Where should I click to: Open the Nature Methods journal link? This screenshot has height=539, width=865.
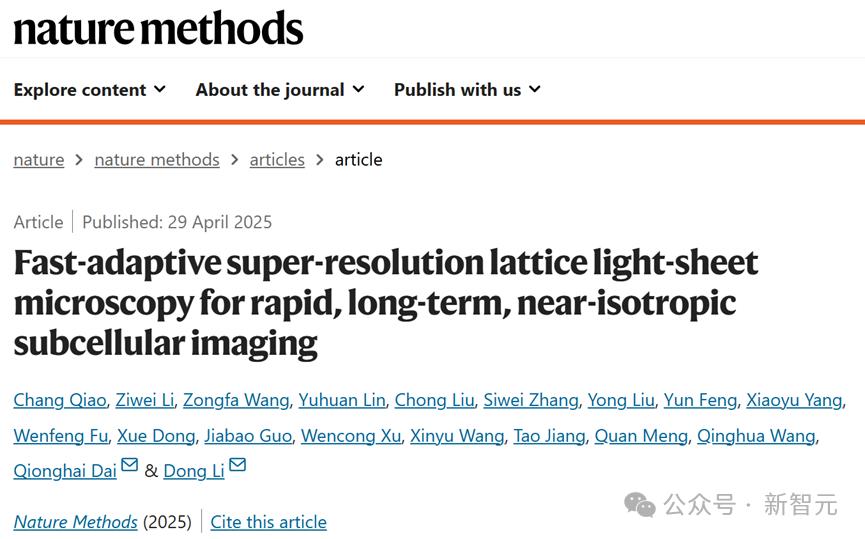pos(76,522)
